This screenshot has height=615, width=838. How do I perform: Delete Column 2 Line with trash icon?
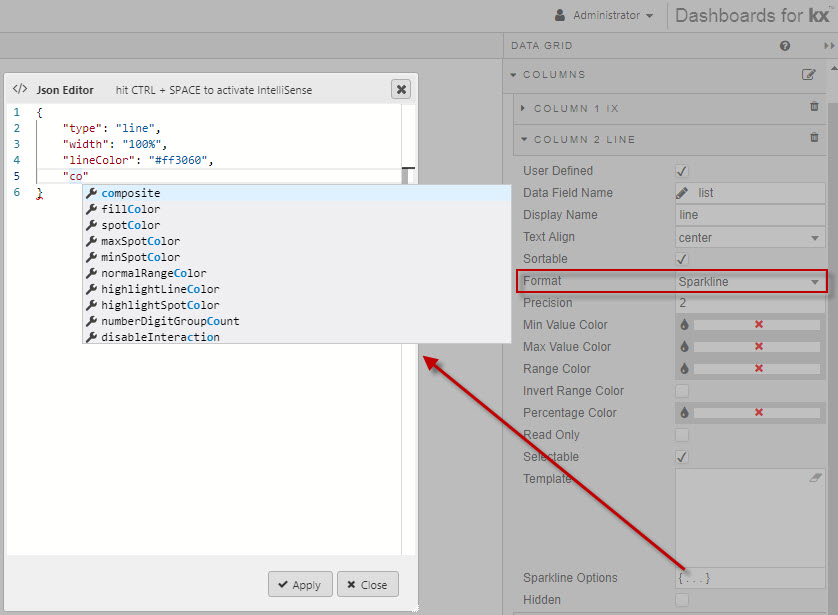[814, 139]
